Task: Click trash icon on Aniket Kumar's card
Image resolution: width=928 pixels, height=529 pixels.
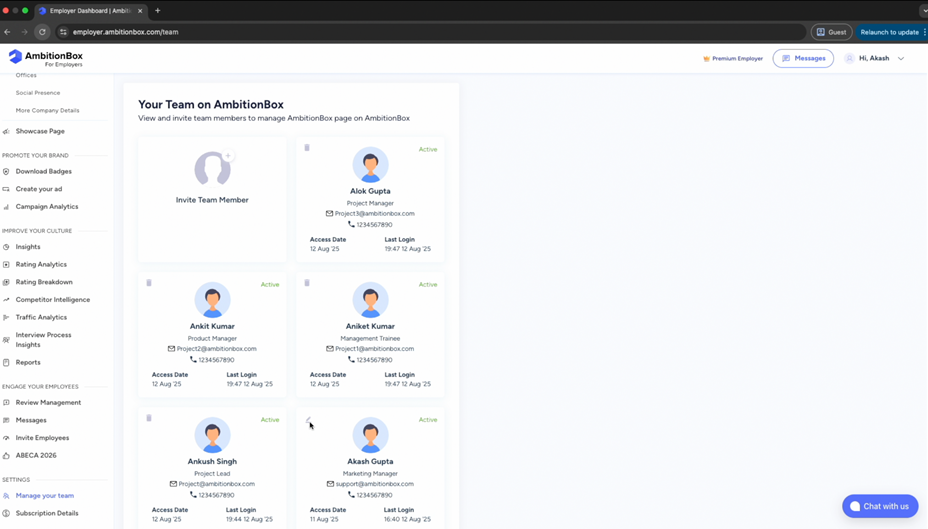Action: (x=307, y=283)
